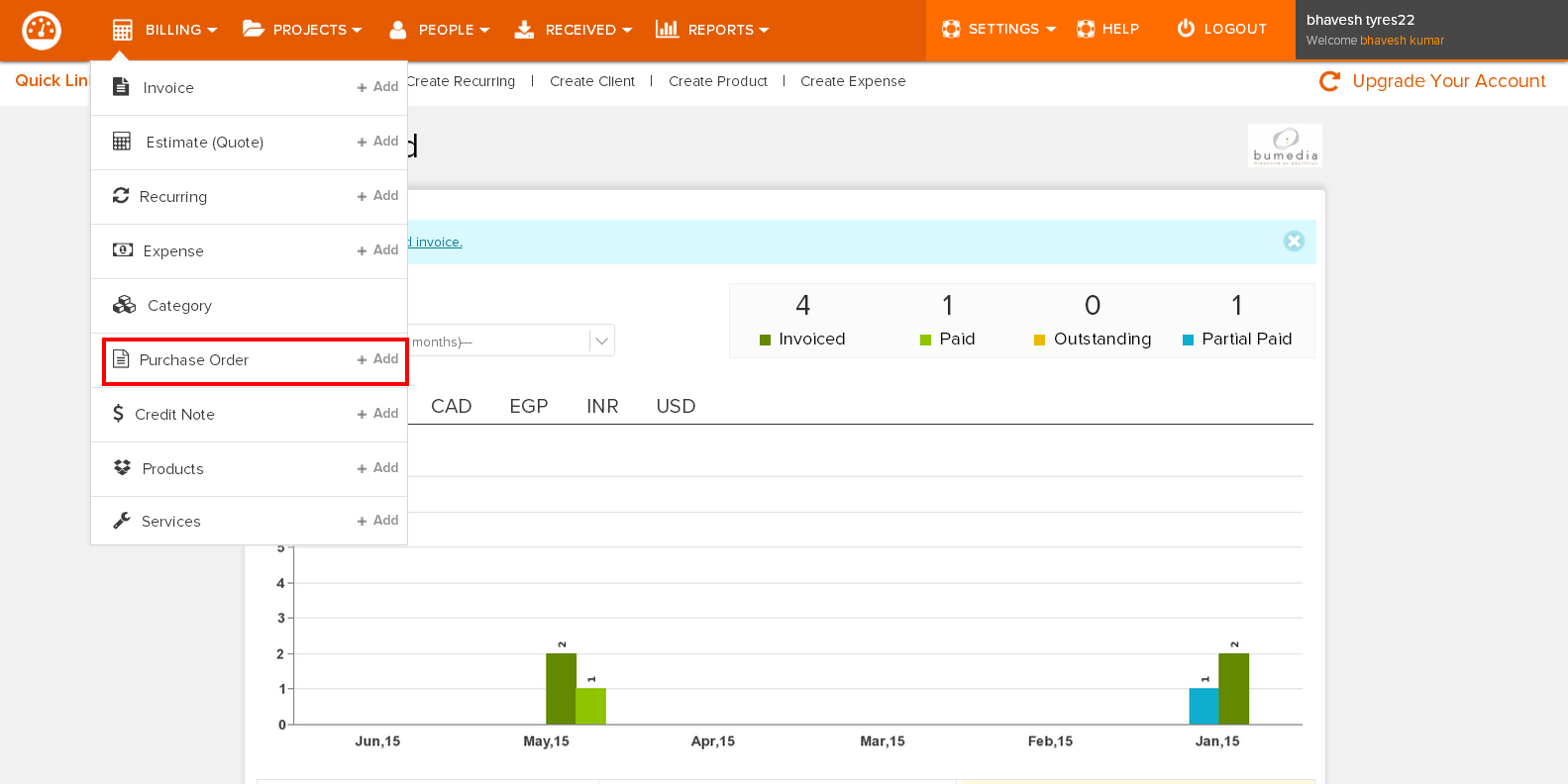Click the Products dropbox-style icon
The image size is (1568, 784).
[122, 468]
